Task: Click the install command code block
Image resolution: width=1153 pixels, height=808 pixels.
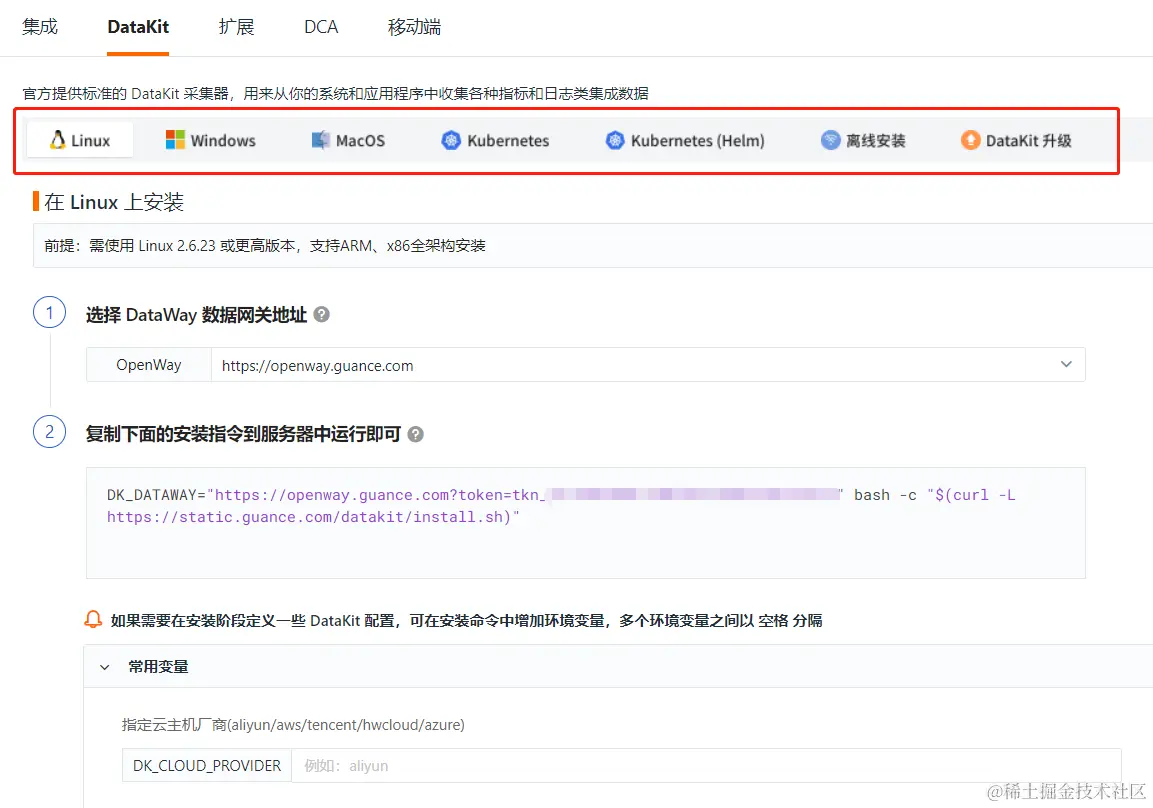Action: 585,523
